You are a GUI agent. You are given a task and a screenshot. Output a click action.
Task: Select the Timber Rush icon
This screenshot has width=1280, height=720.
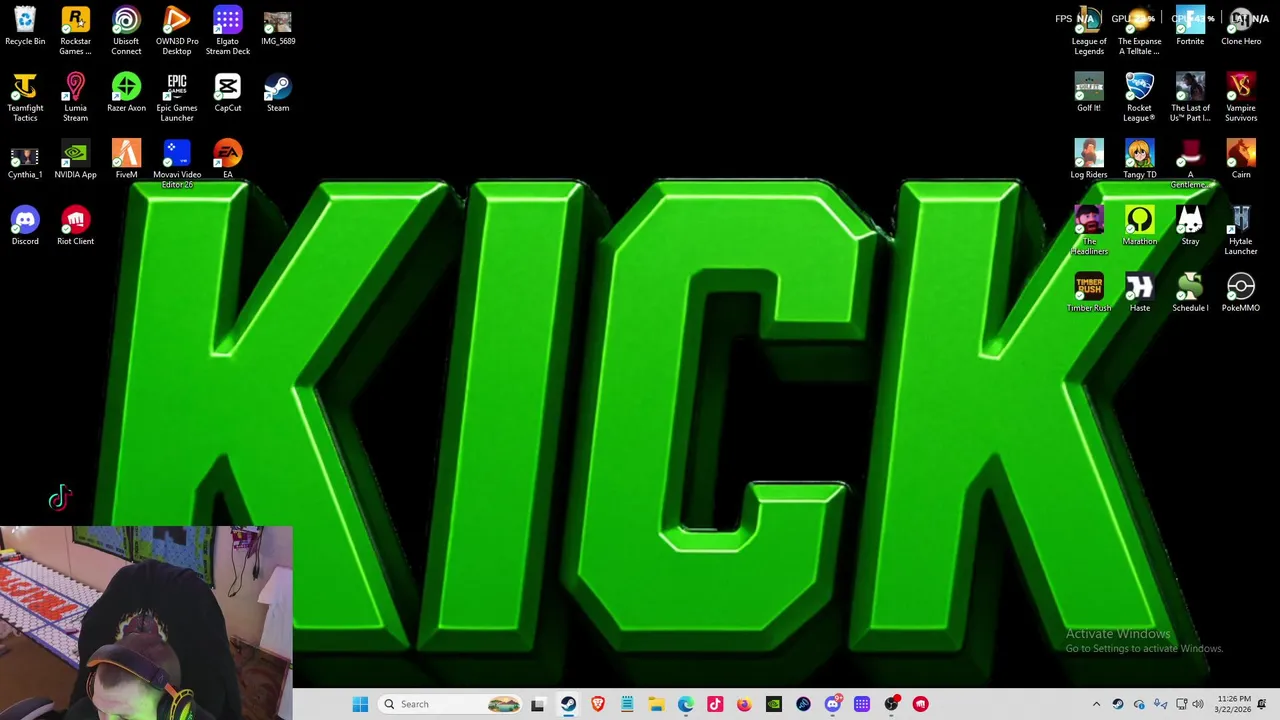click(1089, 293)
